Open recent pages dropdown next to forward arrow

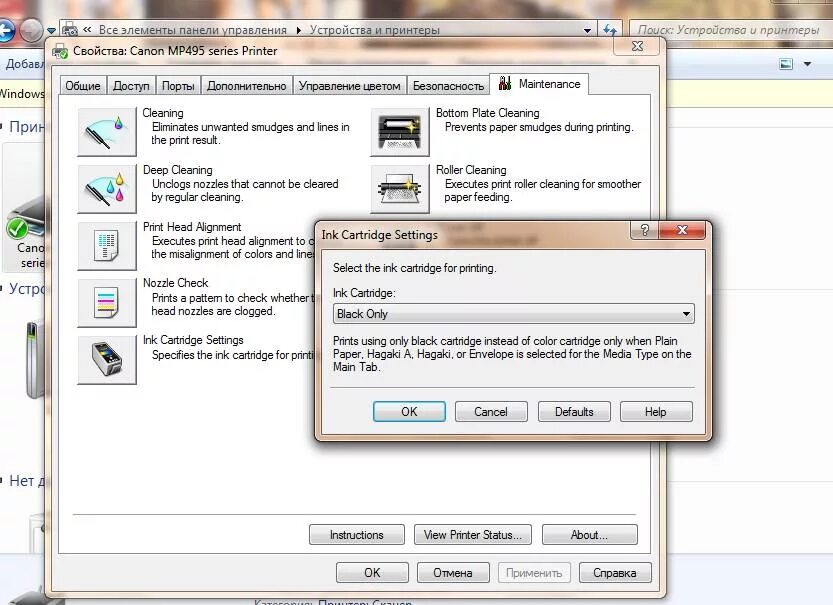tap(51, 31)
